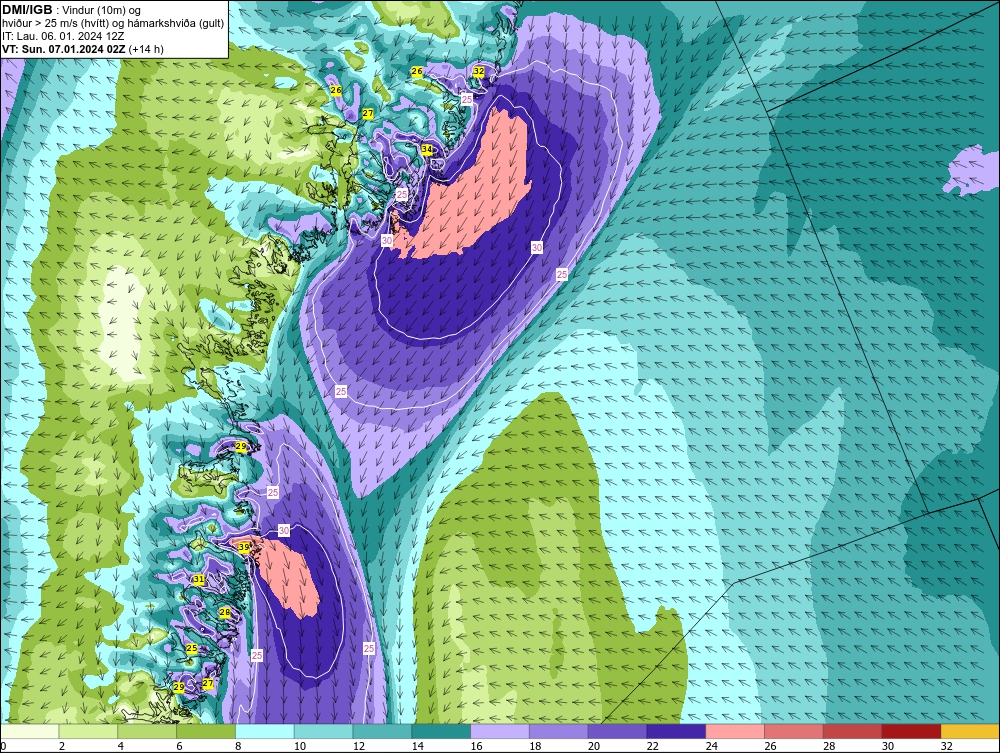Click the legend scale number 24
Image resolution: width=1000 pixels, height=753 pixels.
(x=712, y=746)
